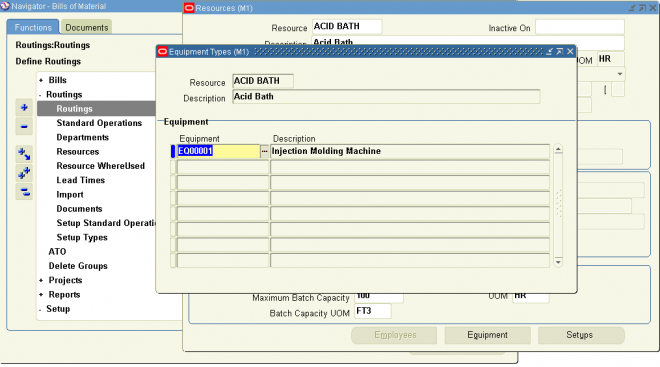The height and width of the screenshot is (367, 660).
Task: Click the EQ00001 equipment field
Action: (218, 151)
